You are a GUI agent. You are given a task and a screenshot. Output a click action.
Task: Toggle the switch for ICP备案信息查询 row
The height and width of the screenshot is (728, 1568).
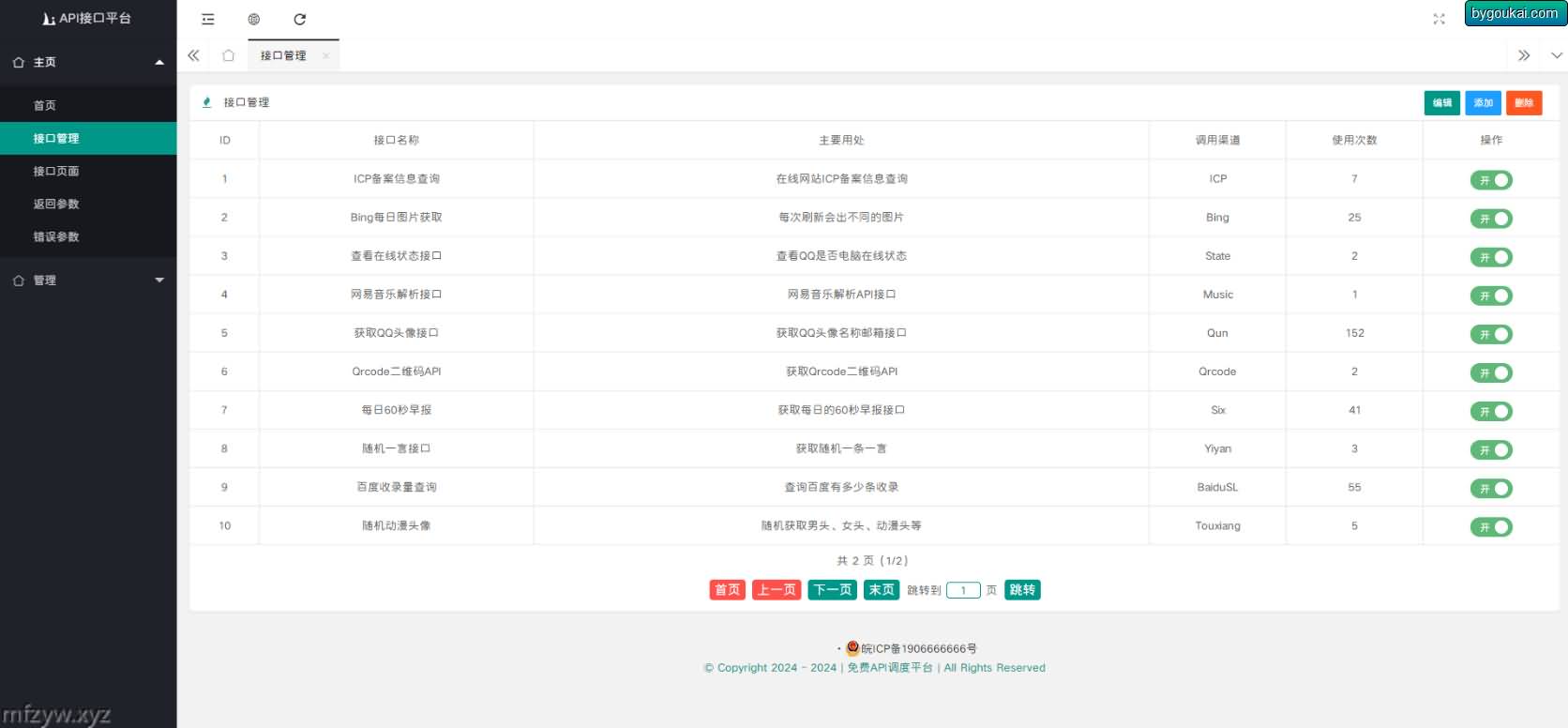1490,180
